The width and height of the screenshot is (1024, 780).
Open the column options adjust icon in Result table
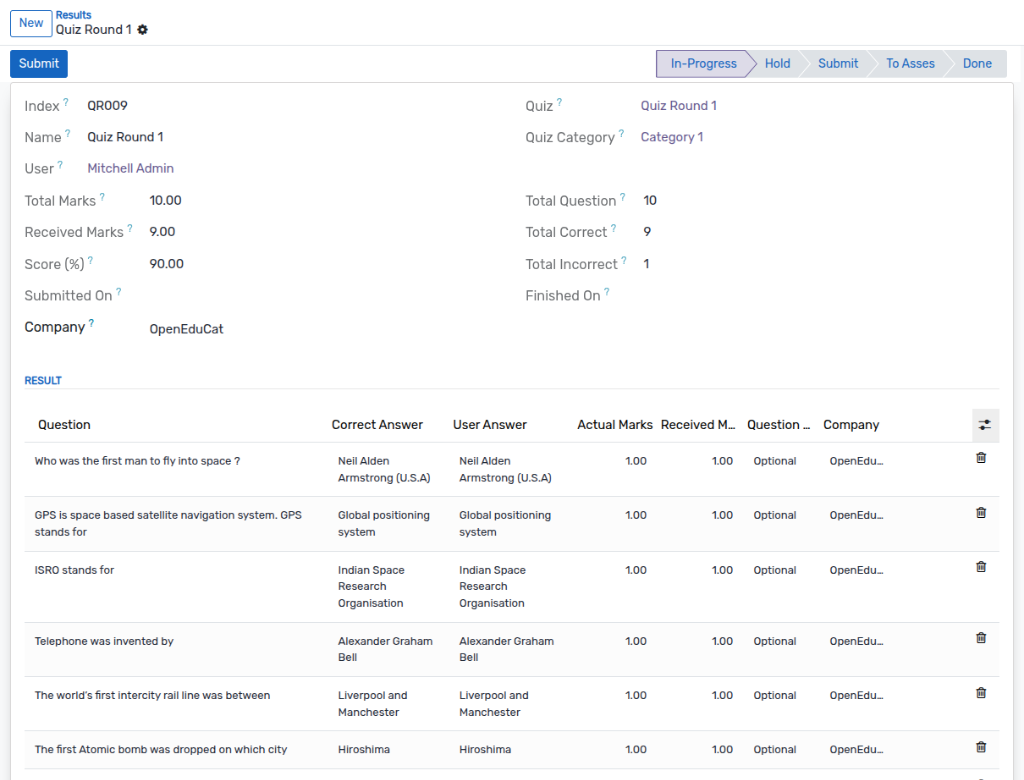tap(985, 425)
